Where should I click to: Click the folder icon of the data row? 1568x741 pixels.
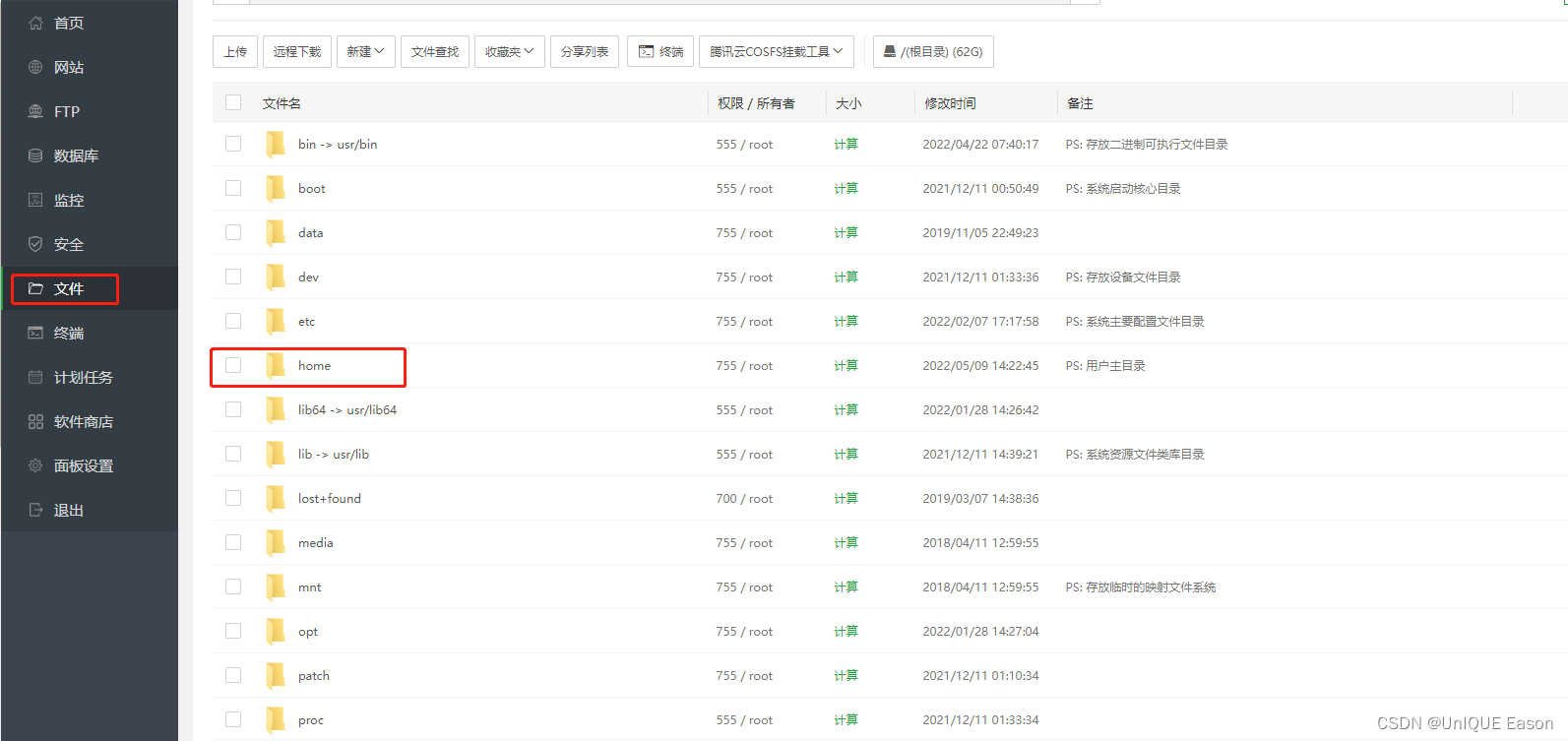click(x=276, y=232)
